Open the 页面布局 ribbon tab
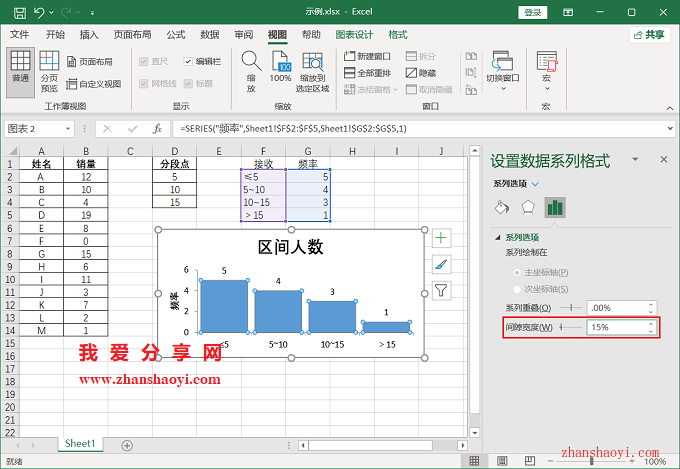 132,35
